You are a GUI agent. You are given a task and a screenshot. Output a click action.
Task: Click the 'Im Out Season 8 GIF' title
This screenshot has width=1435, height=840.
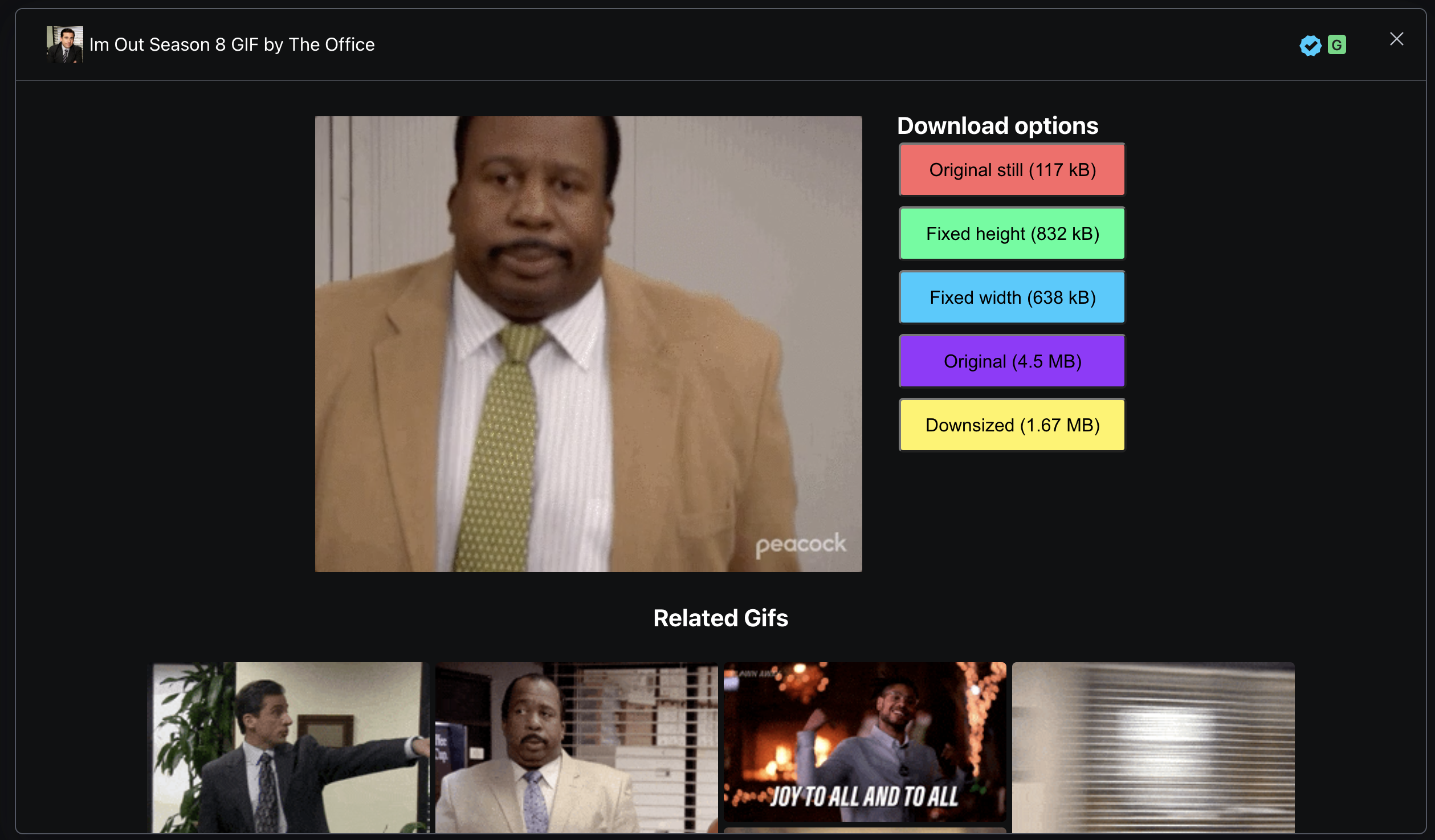coord(232,44)
